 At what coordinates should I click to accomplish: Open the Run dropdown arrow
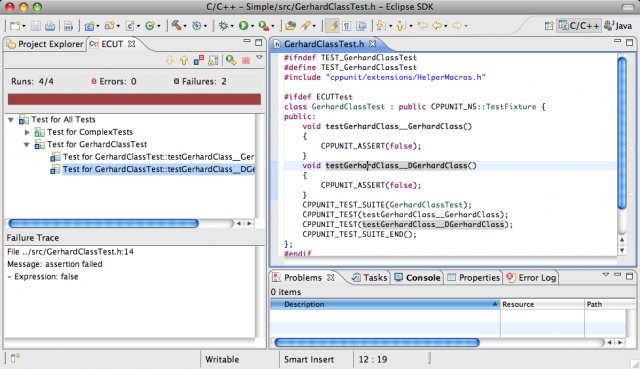pos(252,26)
